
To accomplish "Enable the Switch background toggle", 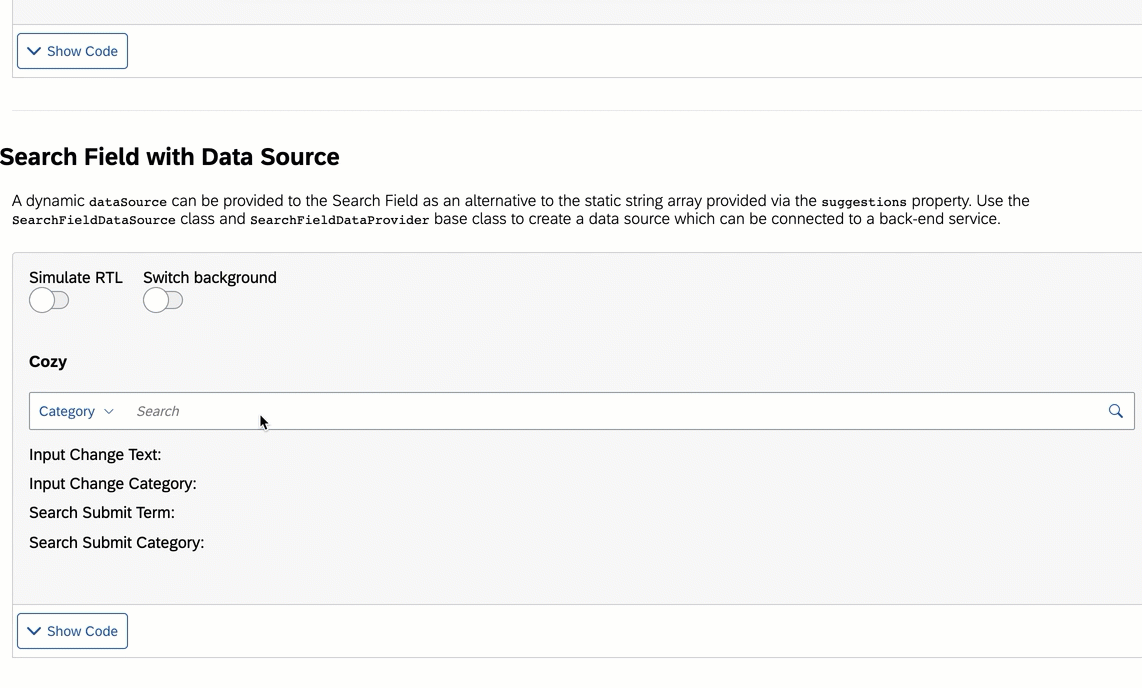I will (x=163, y=300).
